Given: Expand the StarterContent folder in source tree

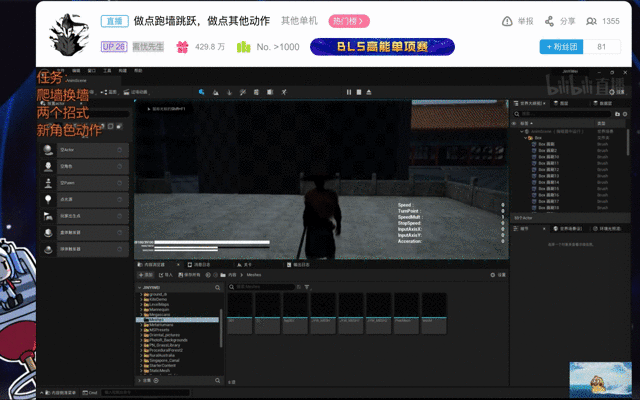Looking at the screenshot, I should 141,366.
